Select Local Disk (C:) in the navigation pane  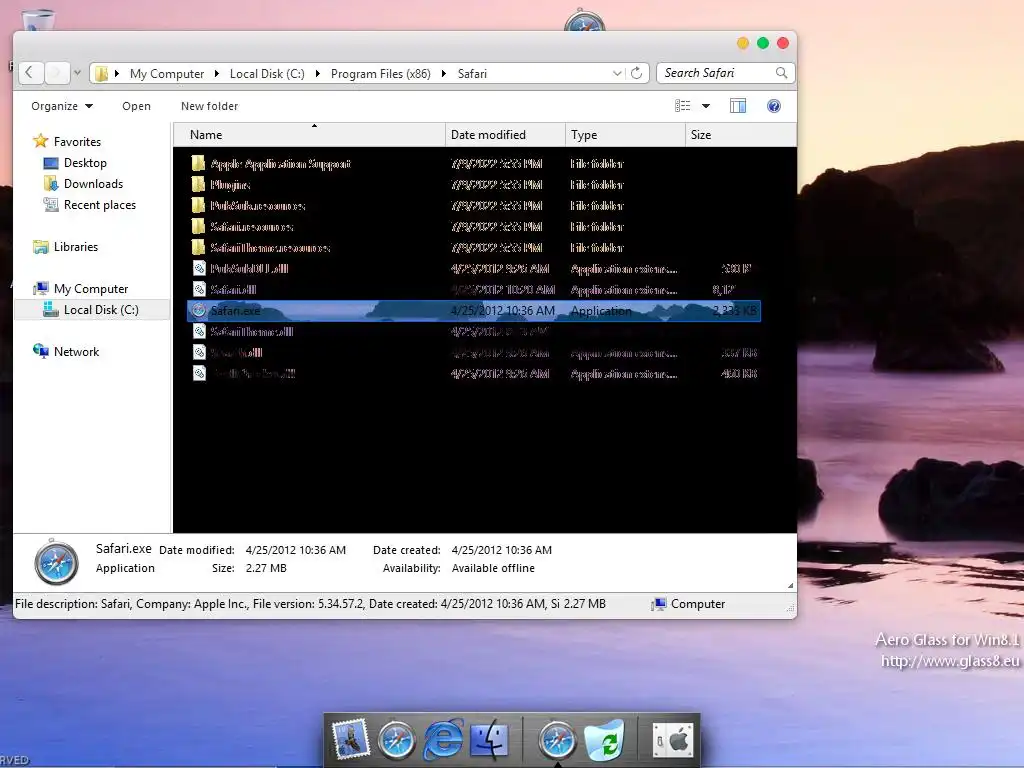101,310
